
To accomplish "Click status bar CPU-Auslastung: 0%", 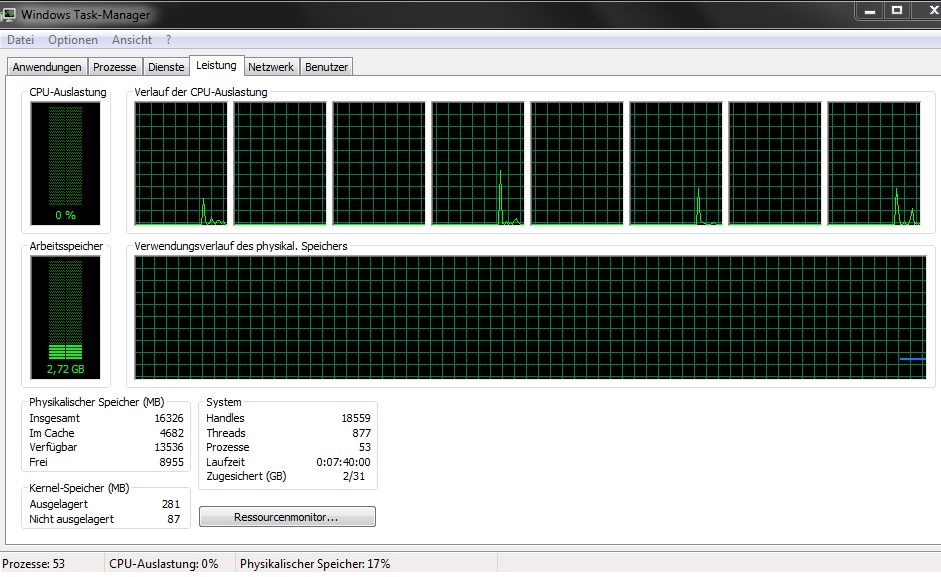I will tap(164, 564).
